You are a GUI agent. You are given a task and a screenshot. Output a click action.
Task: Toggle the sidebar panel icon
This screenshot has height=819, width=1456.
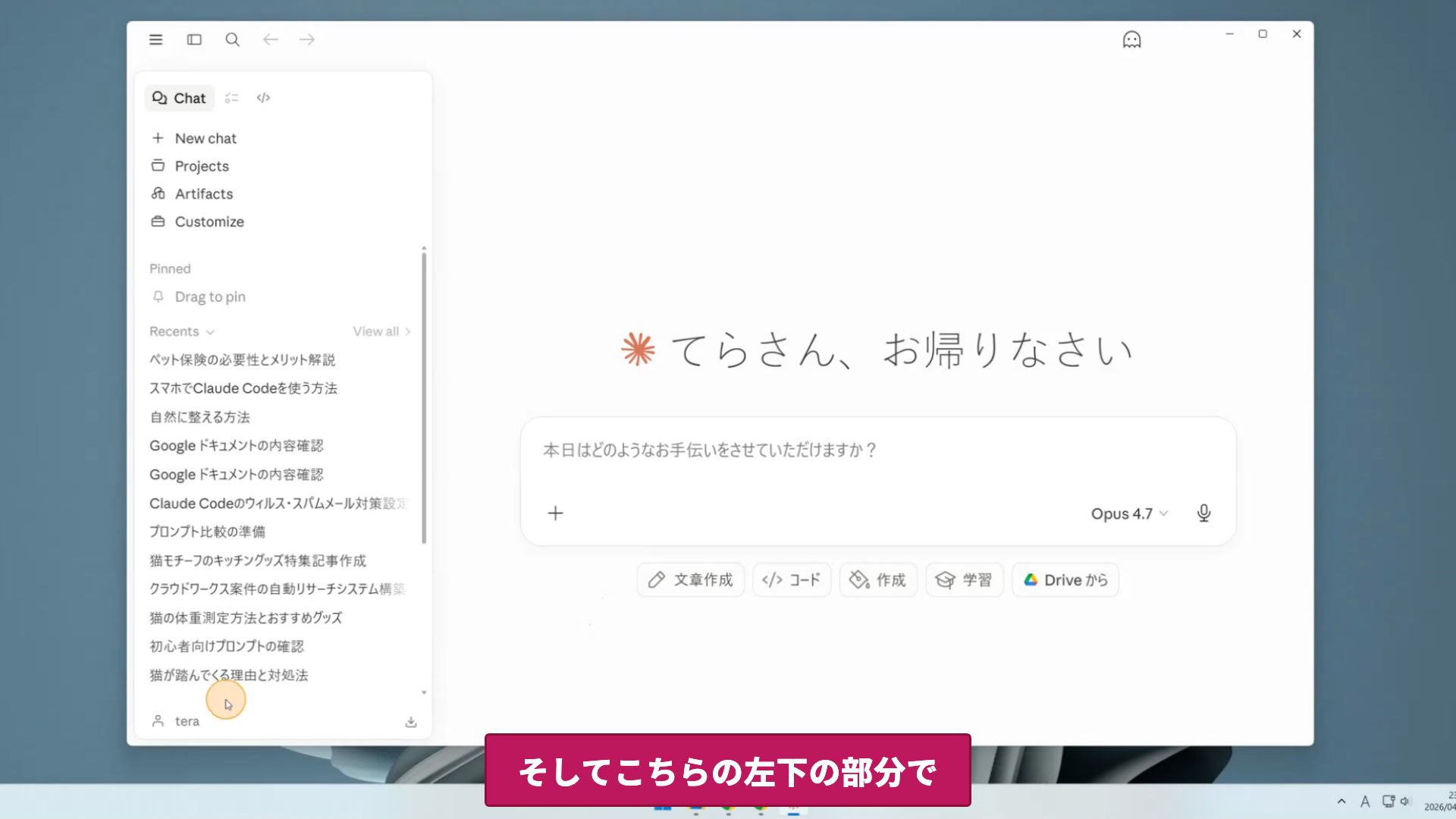coord(194,39)
